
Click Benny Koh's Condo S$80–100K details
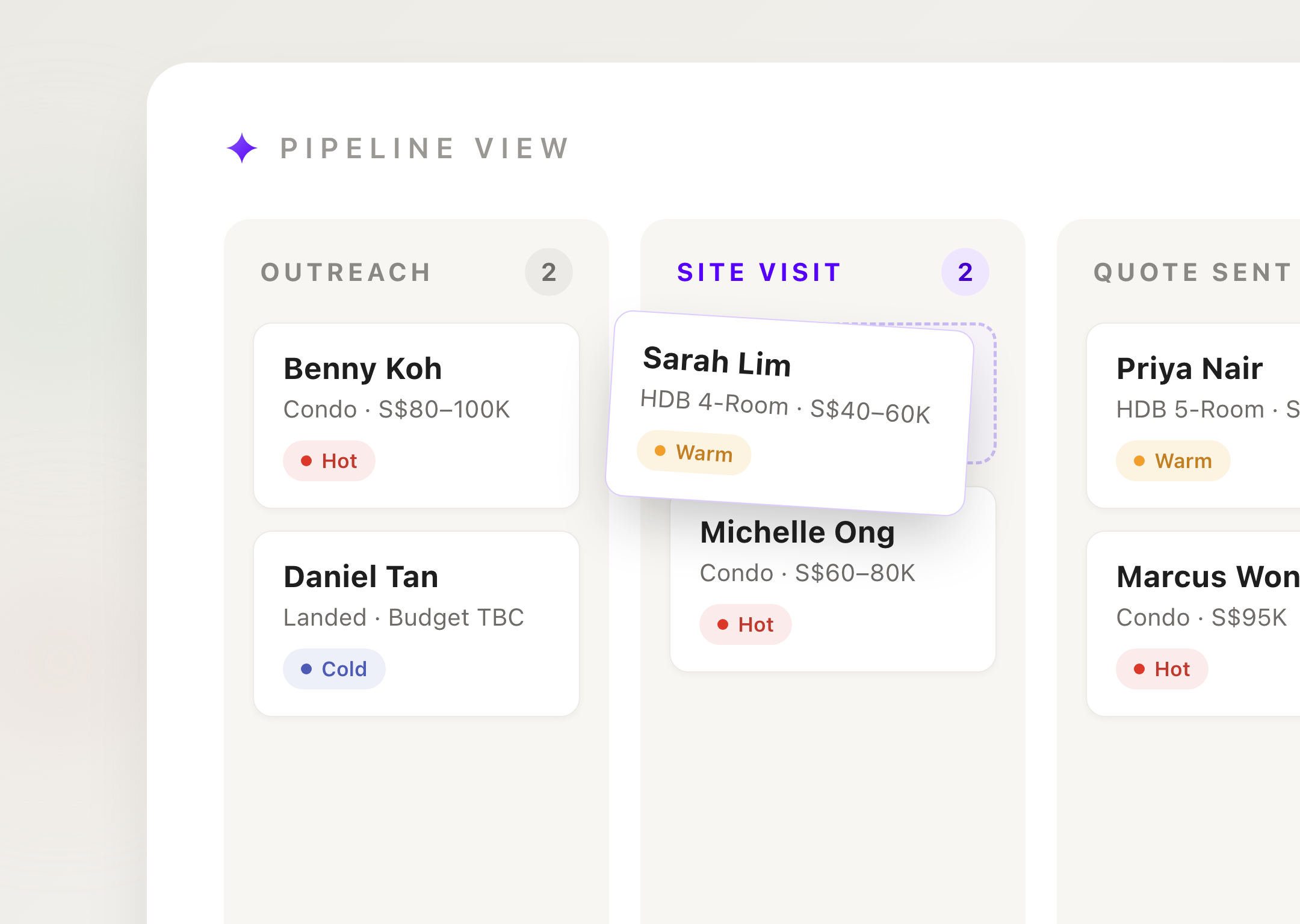[x=397, y=409]
